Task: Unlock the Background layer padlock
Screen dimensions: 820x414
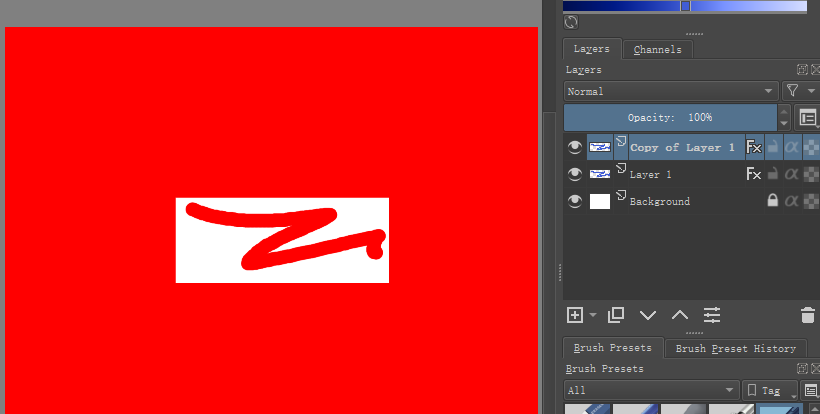Action: pyautogui.click(x=772, y=200)
